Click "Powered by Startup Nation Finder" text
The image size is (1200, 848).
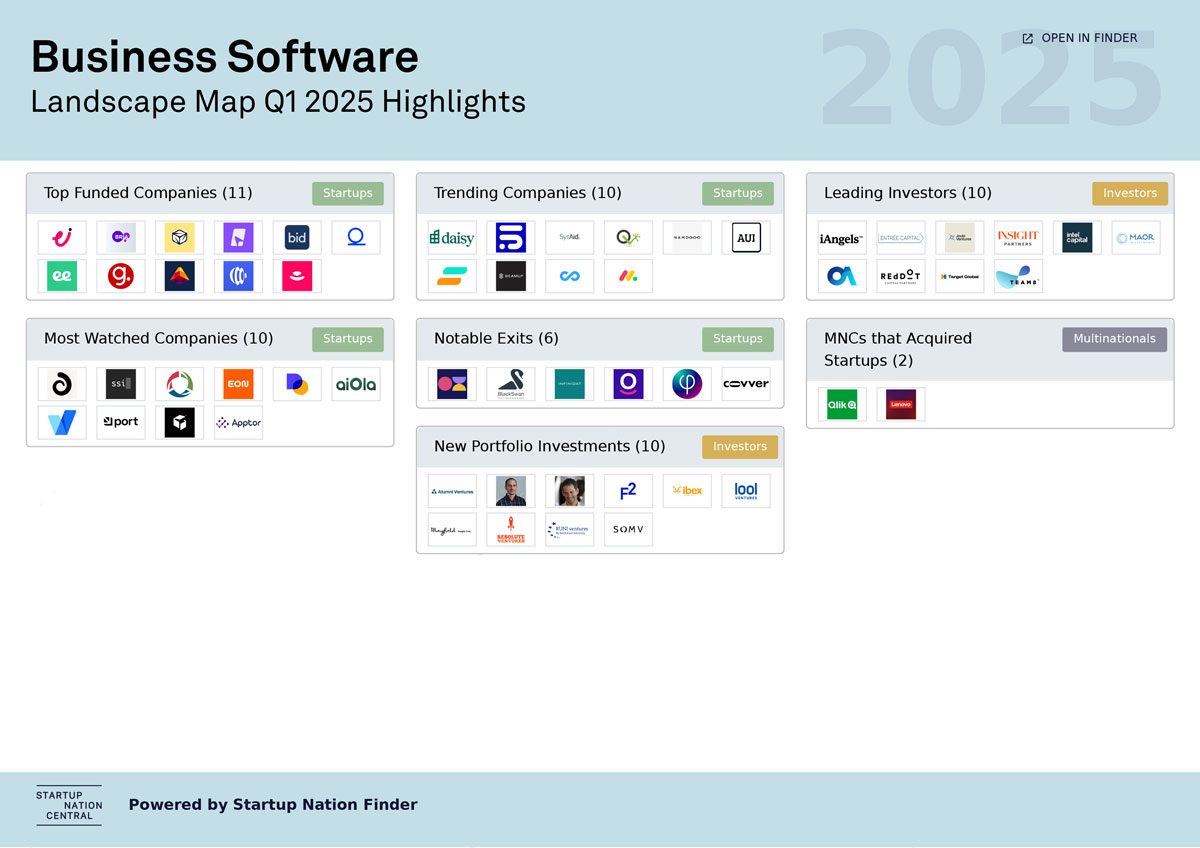pos(273,805)
